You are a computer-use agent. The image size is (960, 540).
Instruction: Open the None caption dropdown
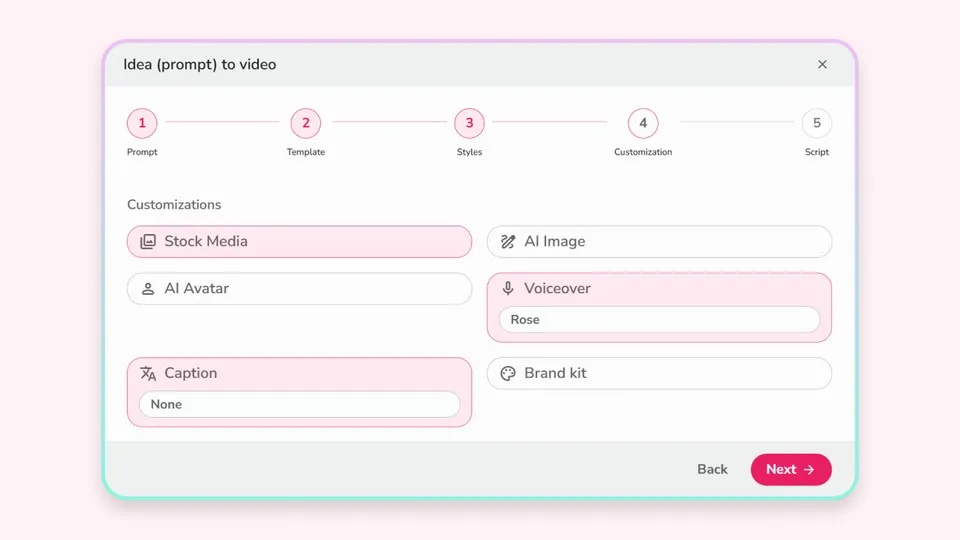[299, 404]
